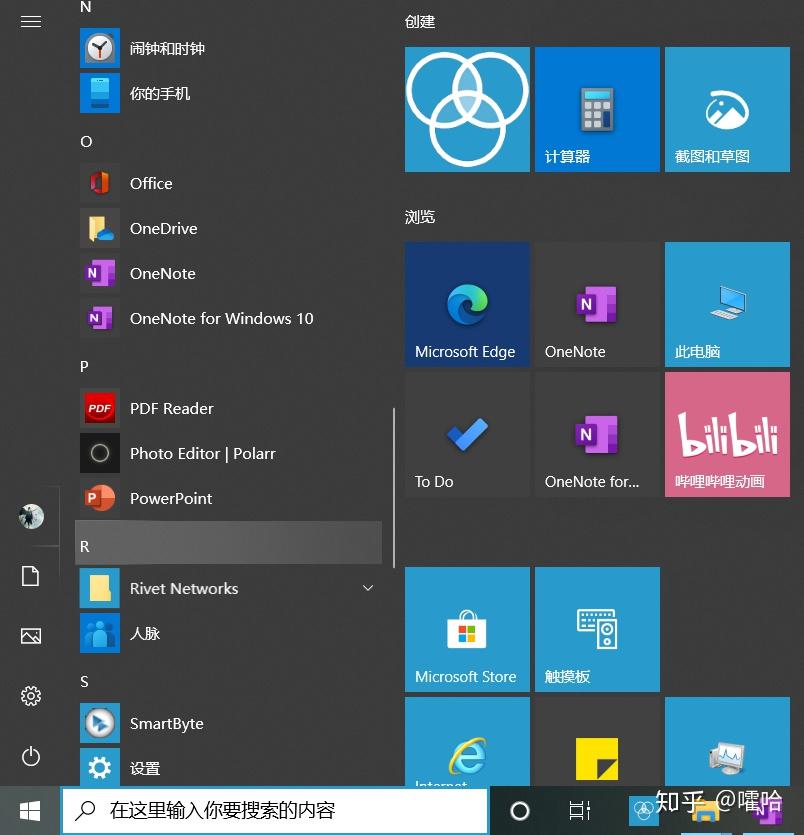The height and width of the screenshot is (835, 804).
Task: Open the Snip & Sketch tile (截图和草图)
Action: coord(727,109)
